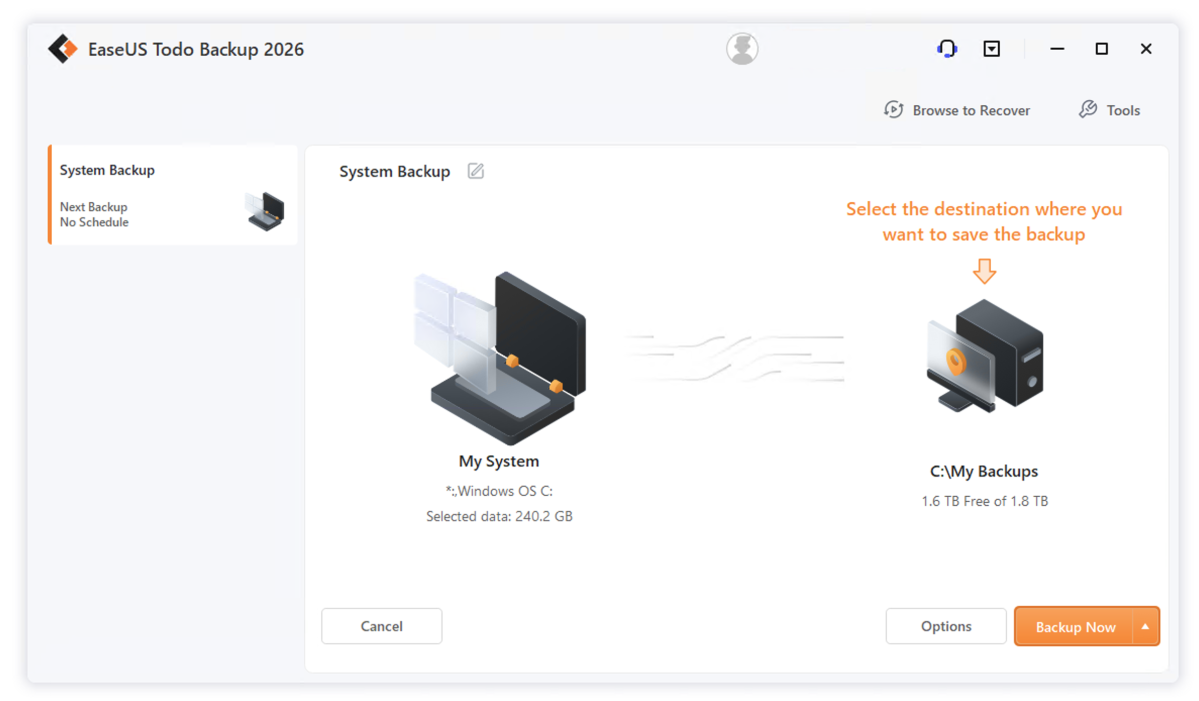The image size is (1199, 701).
Task: Click the Browse to Recover icon
Action: (x=893, y=109)
